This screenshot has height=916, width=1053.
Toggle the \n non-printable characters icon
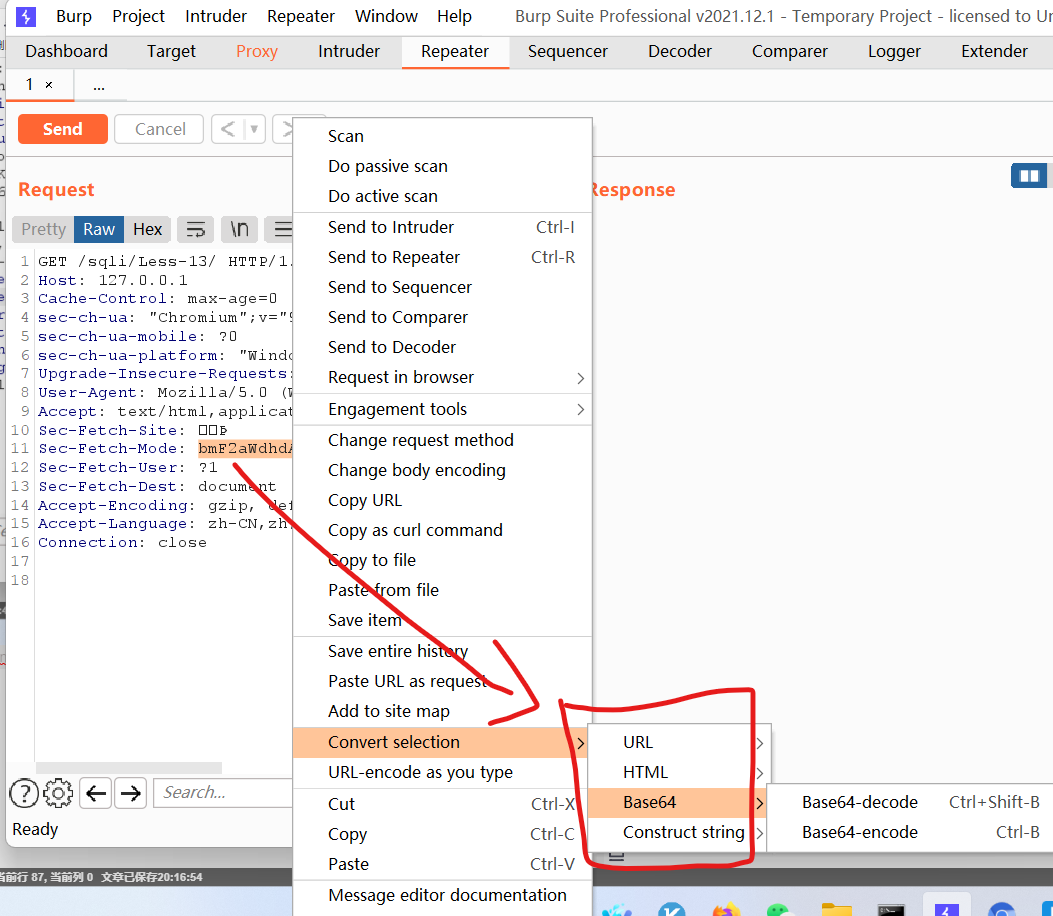tap(239, 230)
